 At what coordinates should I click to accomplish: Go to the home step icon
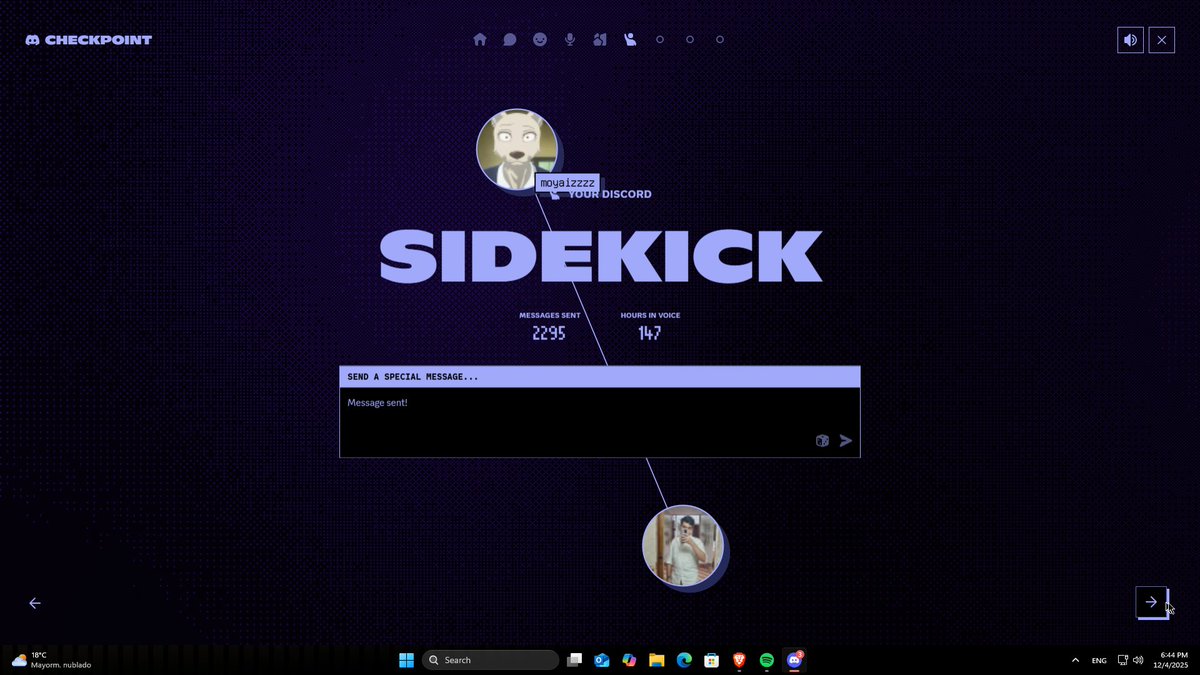[x=480, y=40]
